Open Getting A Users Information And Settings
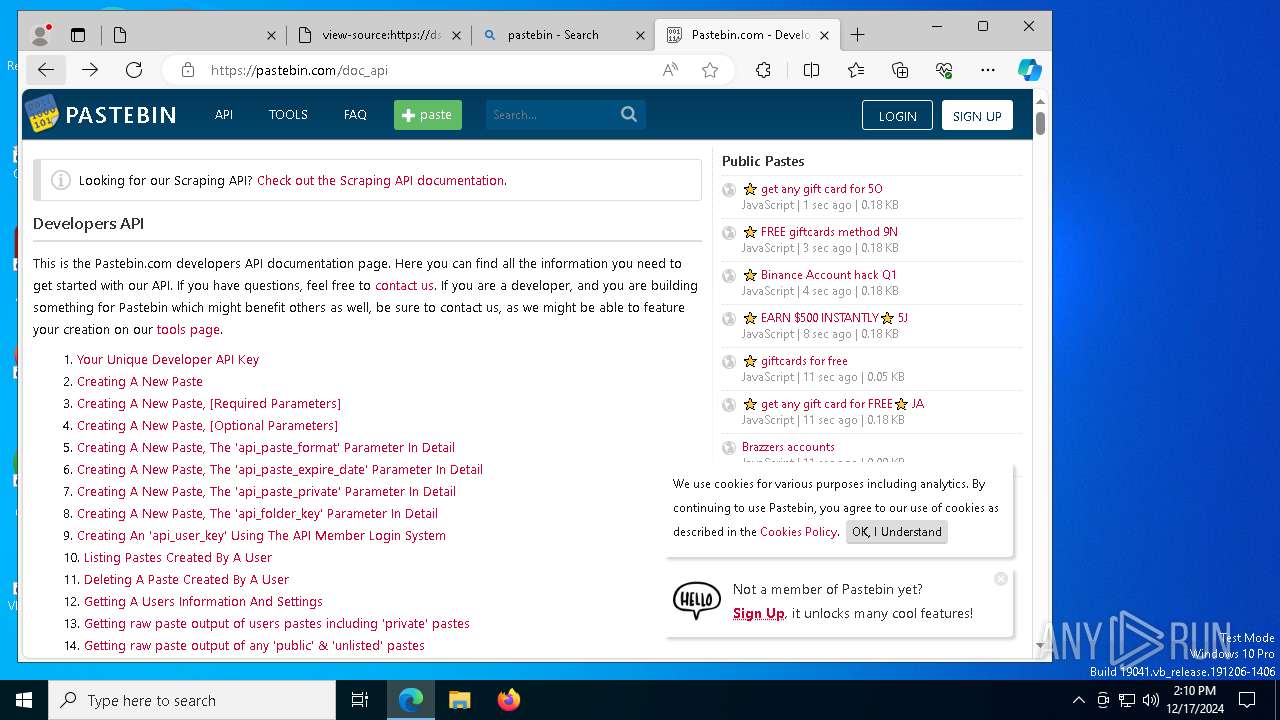The image size is (1280, 720). pyautogui.click(x=203, y=602)
